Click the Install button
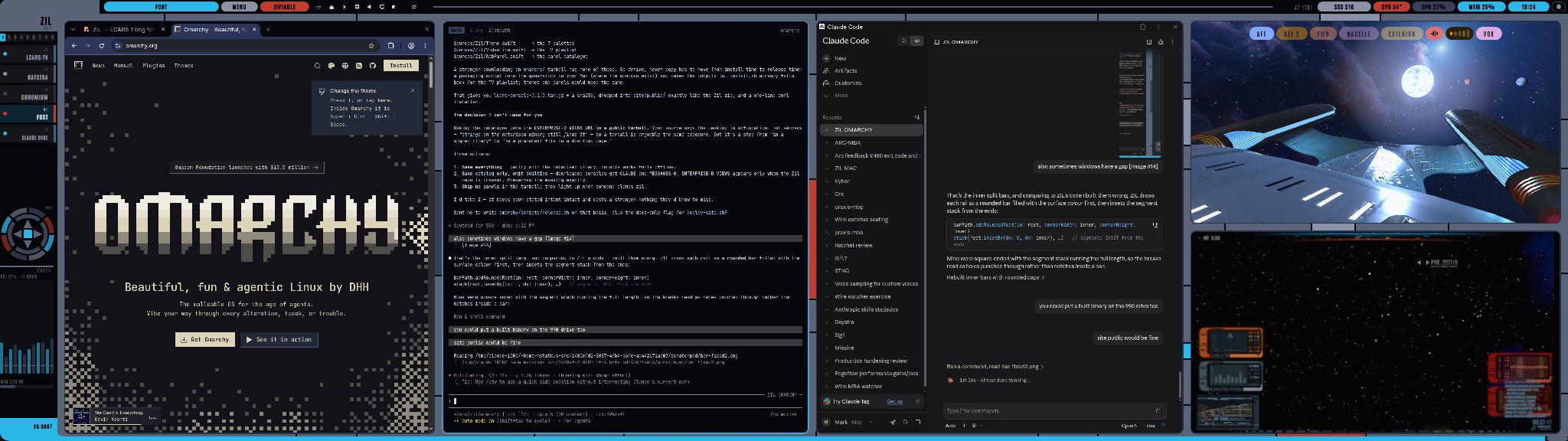Image resolution: width=1568 pixels, height=441 pixels. [x=401, y=66]
